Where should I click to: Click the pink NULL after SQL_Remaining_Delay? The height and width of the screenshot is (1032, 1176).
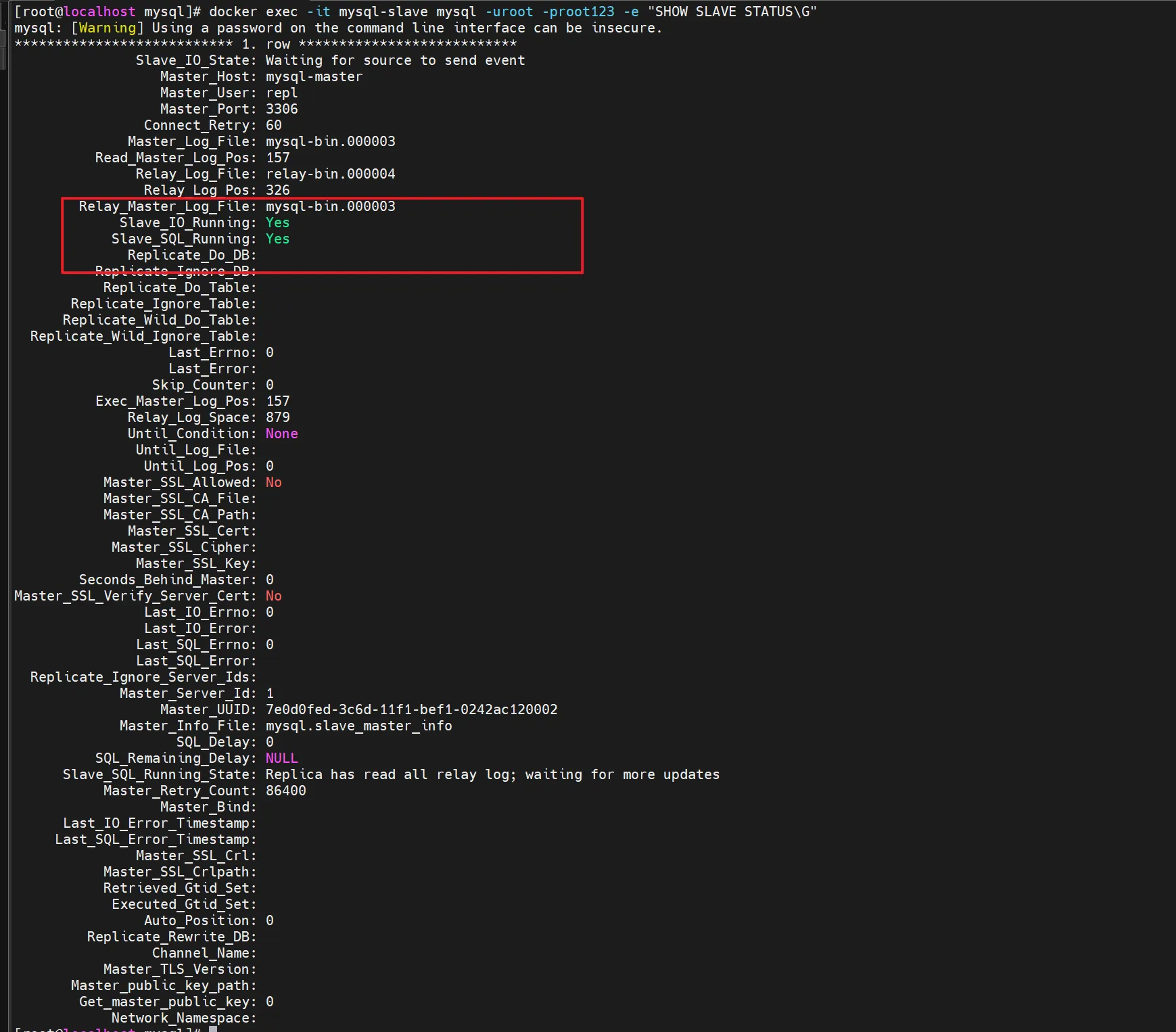tap(281, 758)
